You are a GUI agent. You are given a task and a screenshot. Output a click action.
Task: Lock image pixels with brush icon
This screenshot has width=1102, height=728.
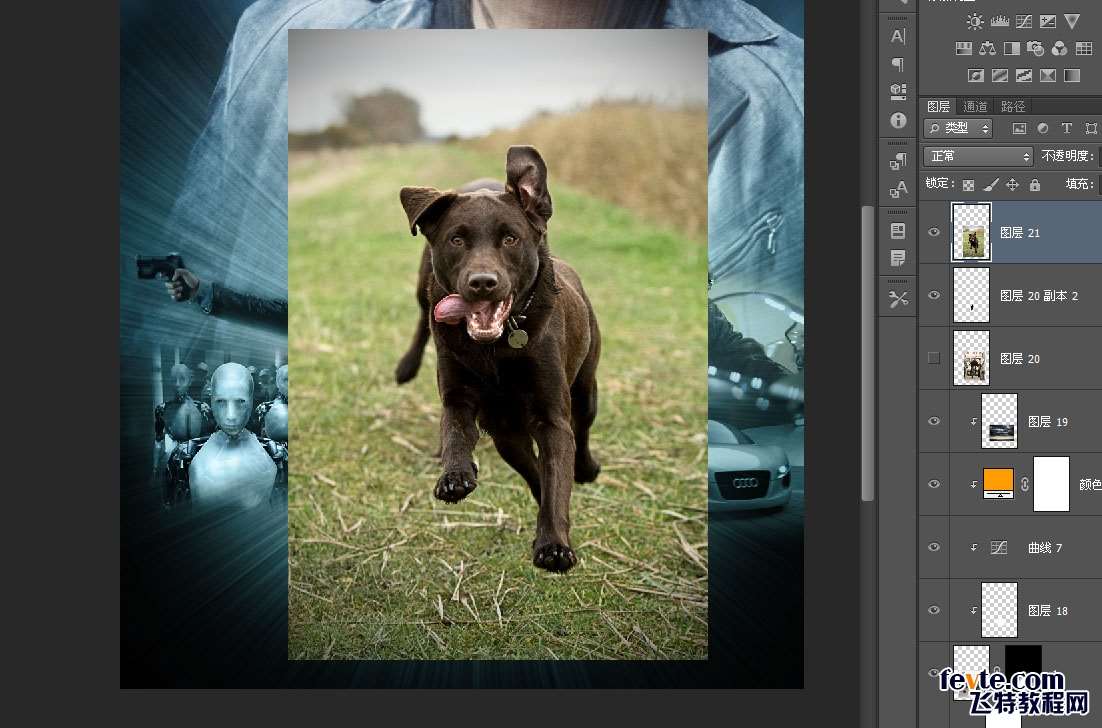pos(990,185)
